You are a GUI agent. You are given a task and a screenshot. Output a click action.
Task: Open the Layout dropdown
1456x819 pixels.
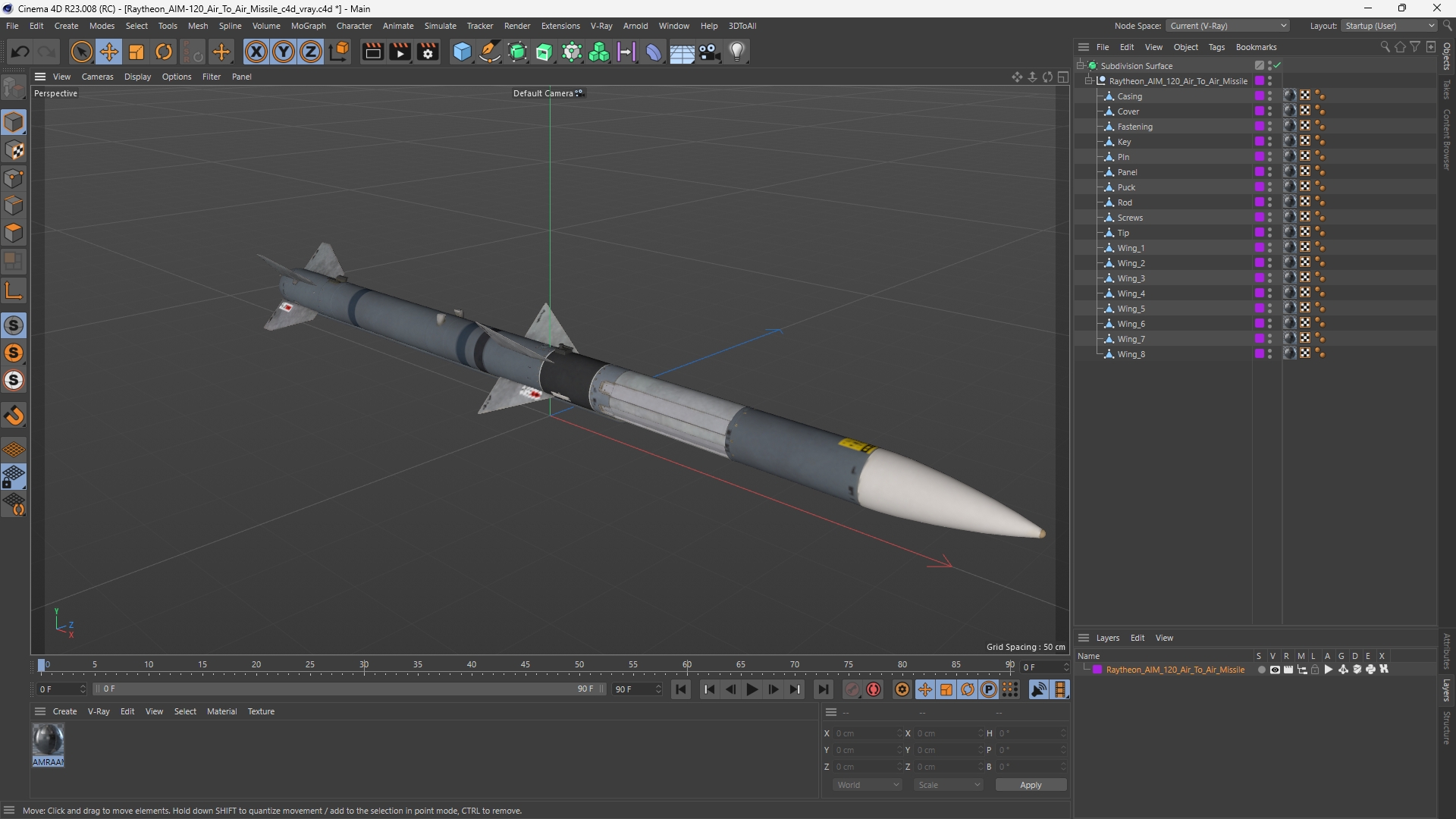(x=1390, y=26)
